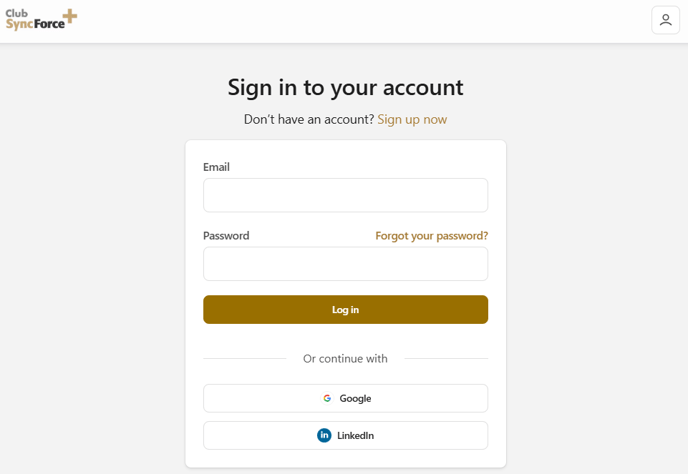The height and width of the screenshot is (474, 688).
Task: Open the user account icon menu
Action: pos(665,20)
